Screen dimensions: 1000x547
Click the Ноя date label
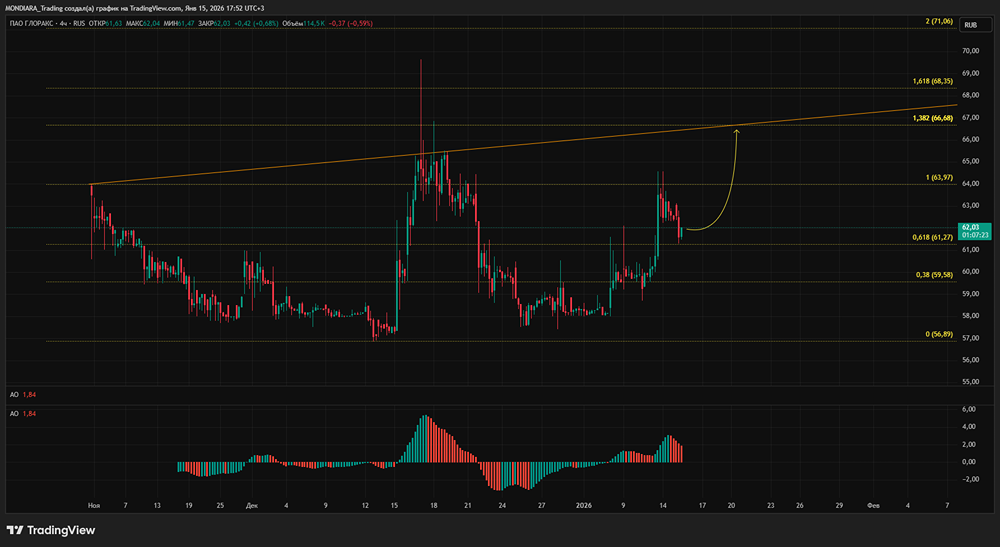94,506
